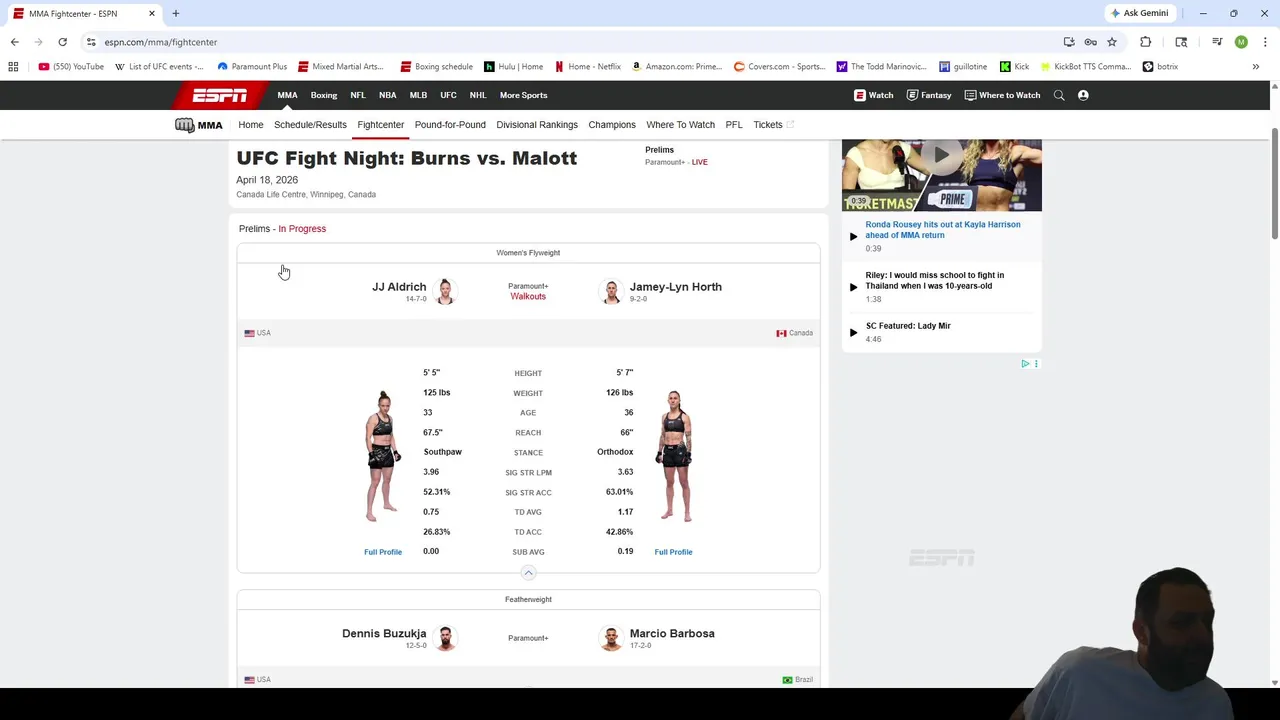Play the SC Featured Lady Mir clip
The image size is (1280, 720).
(853, 332)
